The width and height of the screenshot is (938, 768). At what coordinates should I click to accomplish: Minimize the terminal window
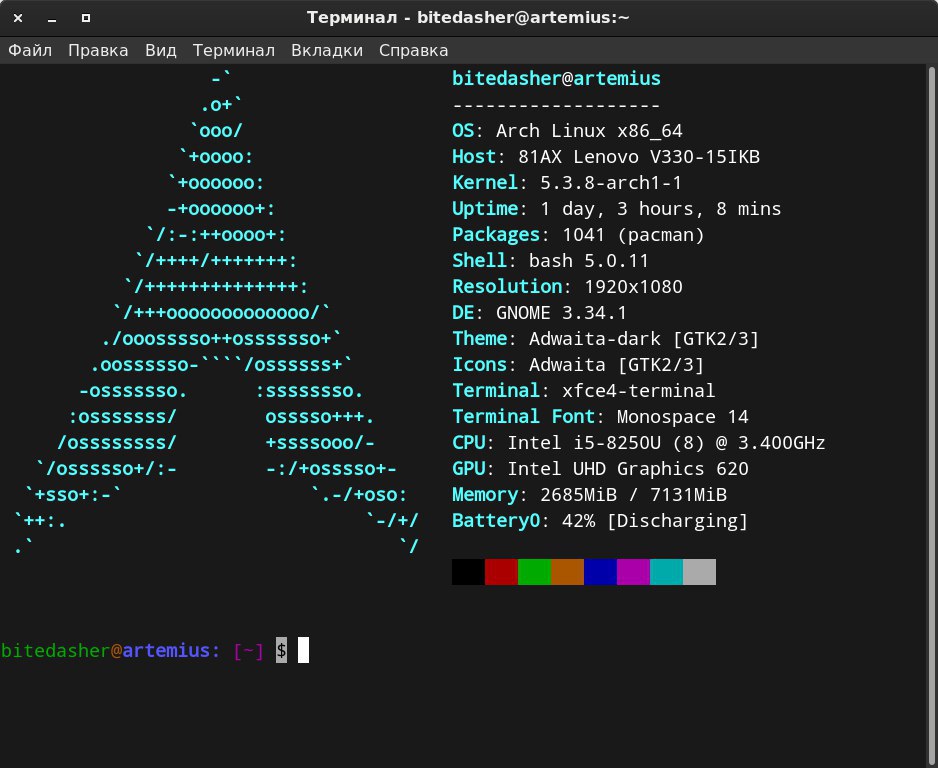tap(52, 18)
